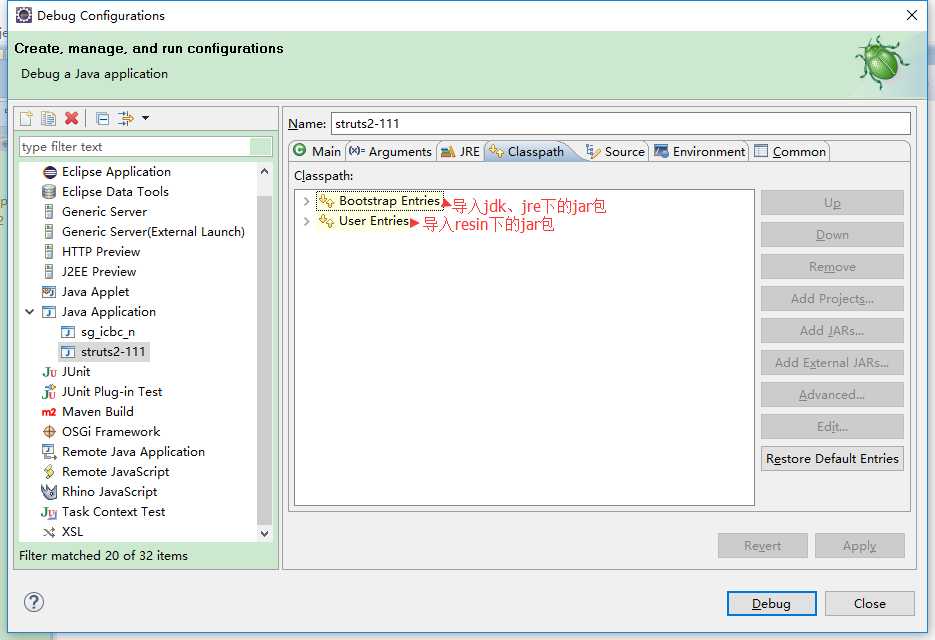Screen dimensions: 935x640
Task: Click the Generic Server icon
Action: click(x=49, y=212)
